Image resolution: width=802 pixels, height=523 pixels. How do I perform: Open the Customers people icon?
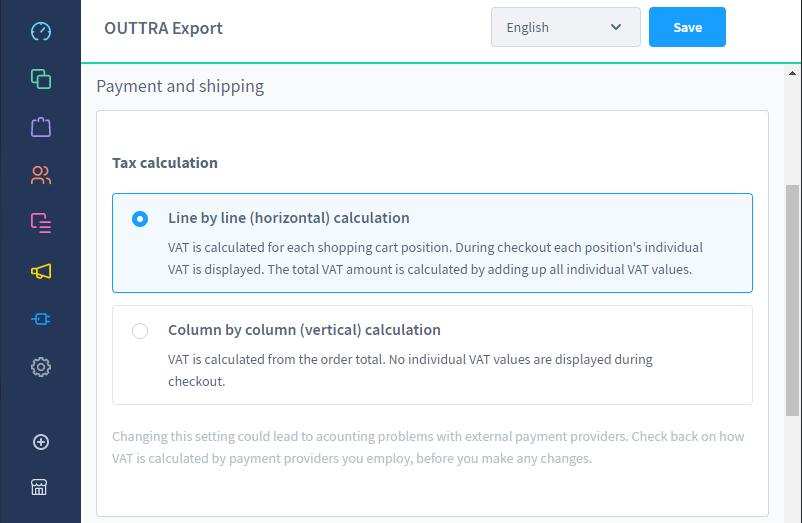41,175
